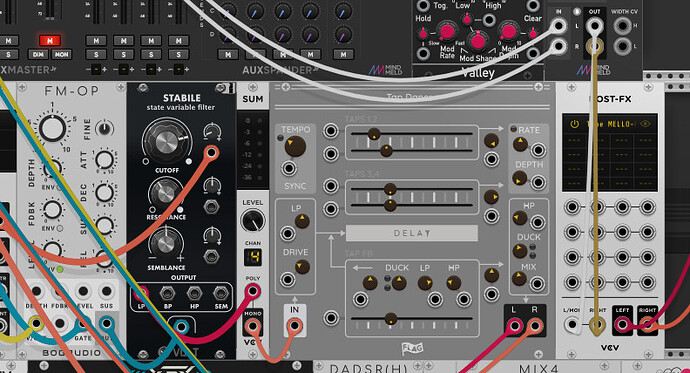Click the SYNC input jack under TEMPO

point(289,168)
